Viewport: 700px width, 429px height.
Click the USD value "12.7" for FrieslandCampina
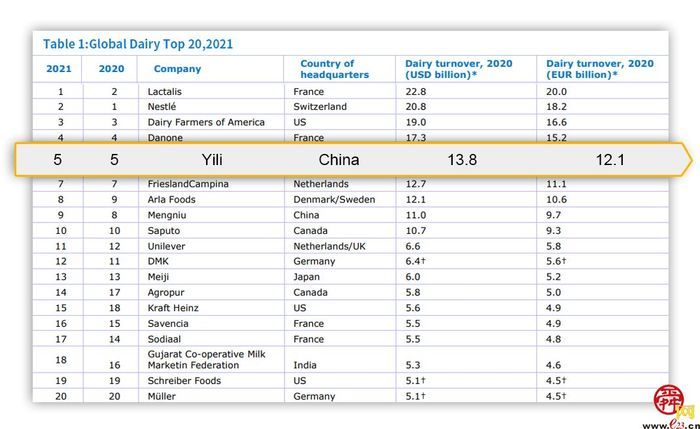pyautogui.click(x=416, y=184)
